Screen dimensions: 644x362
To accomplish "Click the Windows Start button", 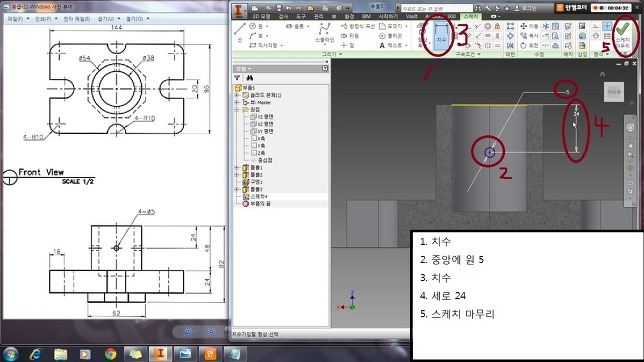I will tap(10, 354).
